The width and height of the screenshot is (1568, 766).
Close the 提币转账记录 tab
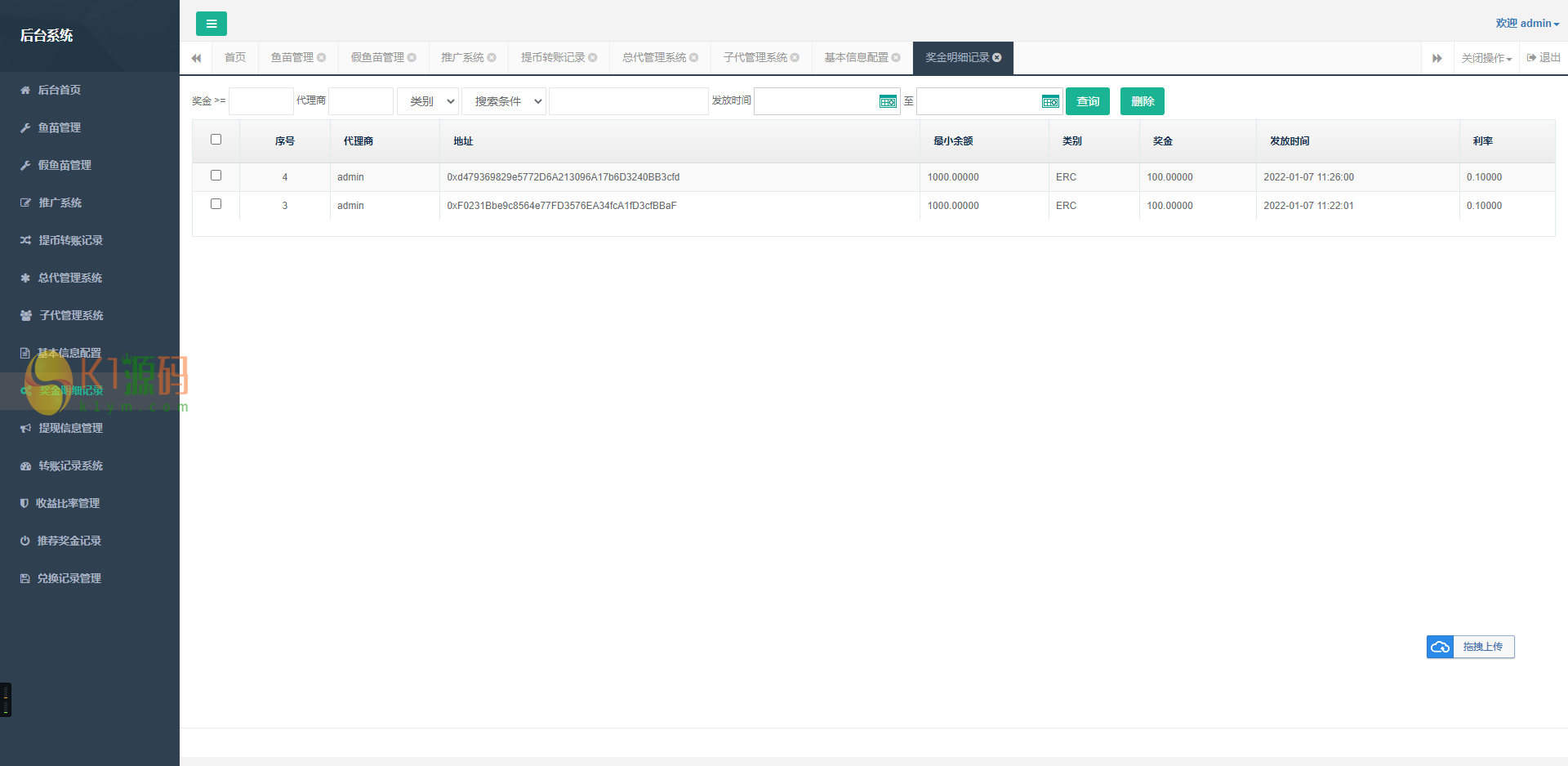pos(593,57)
